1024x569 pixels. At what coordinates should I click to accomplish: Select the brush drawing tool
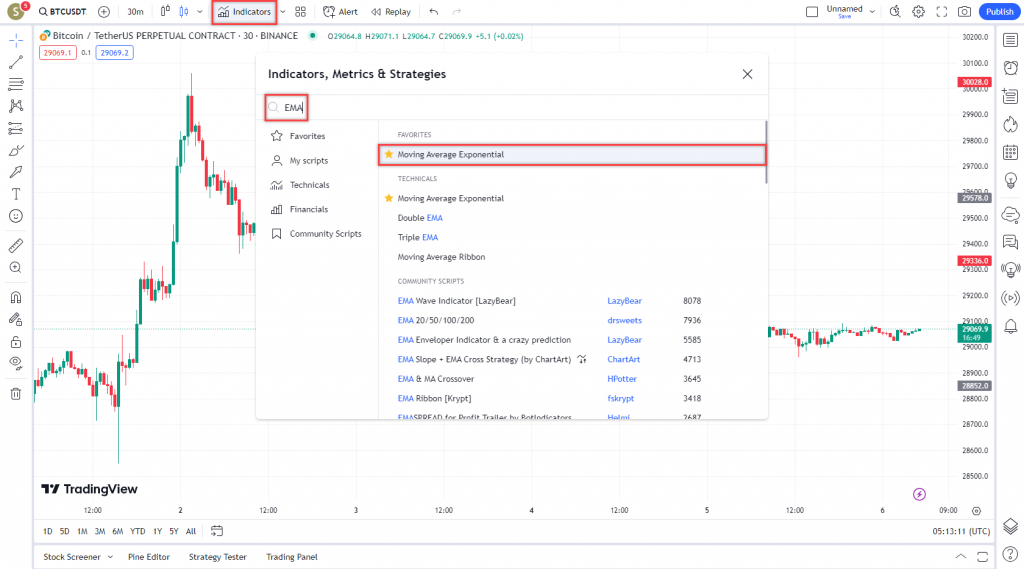click(16, 150)
